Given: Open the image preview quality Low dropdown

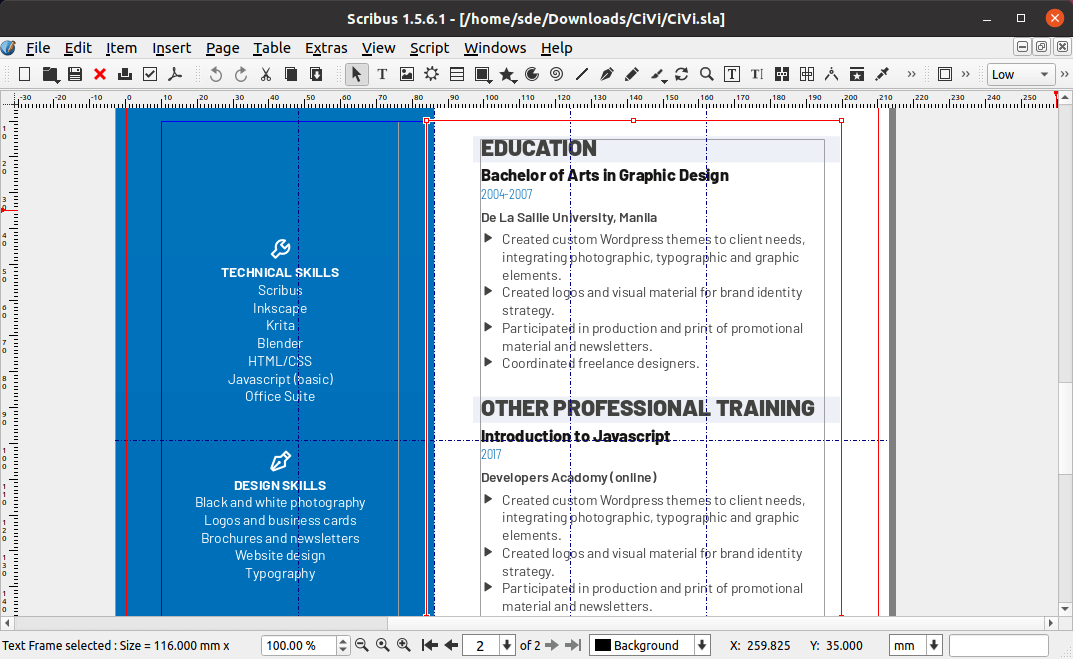Looking at the screenshot, I should click(x=1020, y=75).
